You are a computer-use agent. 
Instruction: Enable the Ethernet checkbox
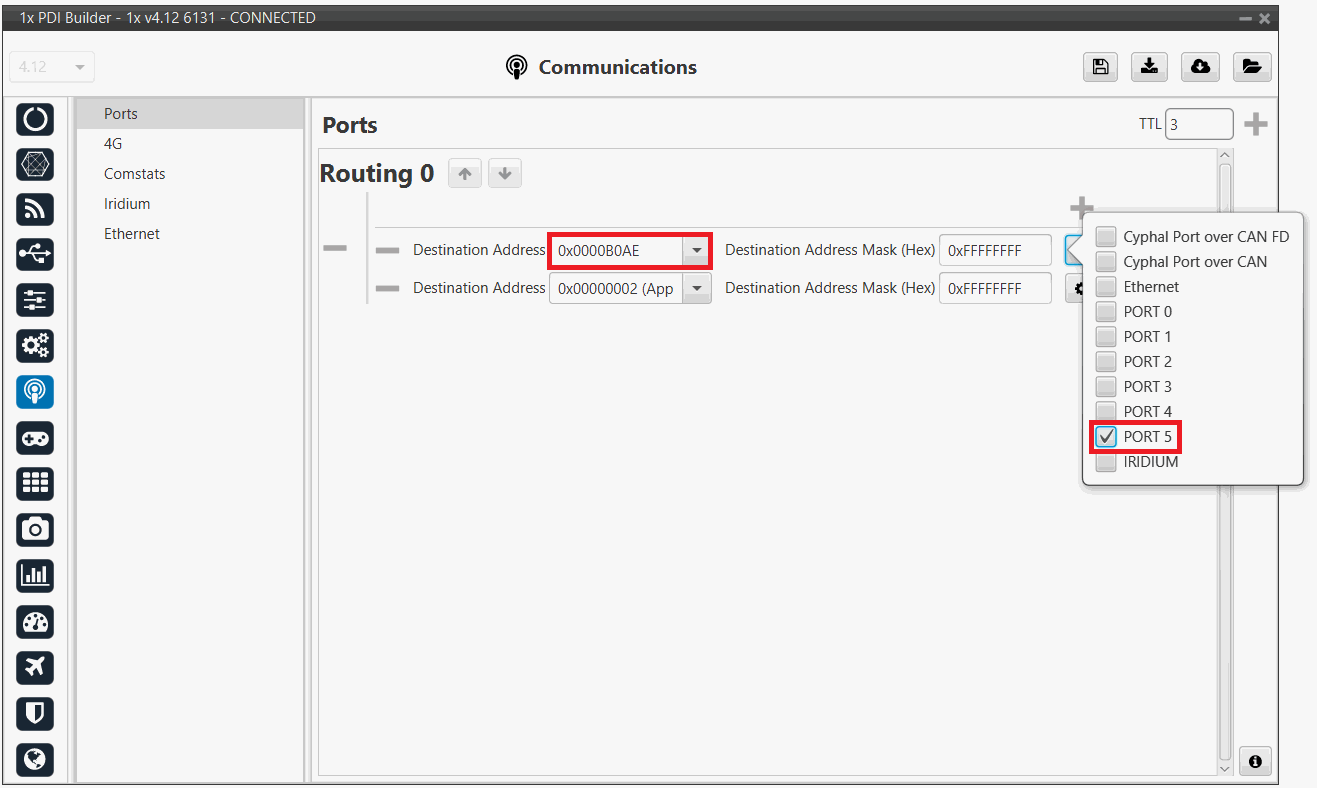[1106, 287]
